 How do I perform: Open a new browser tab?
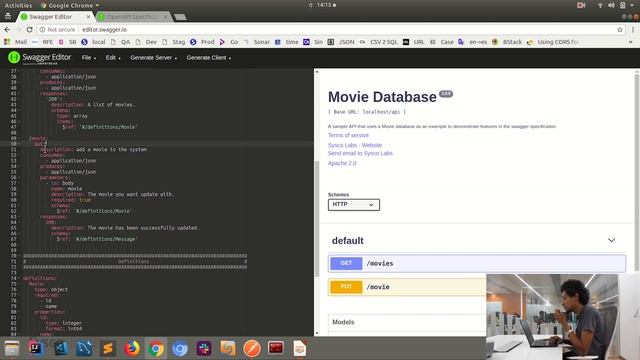pyautogui.click(x=180, y=17)
